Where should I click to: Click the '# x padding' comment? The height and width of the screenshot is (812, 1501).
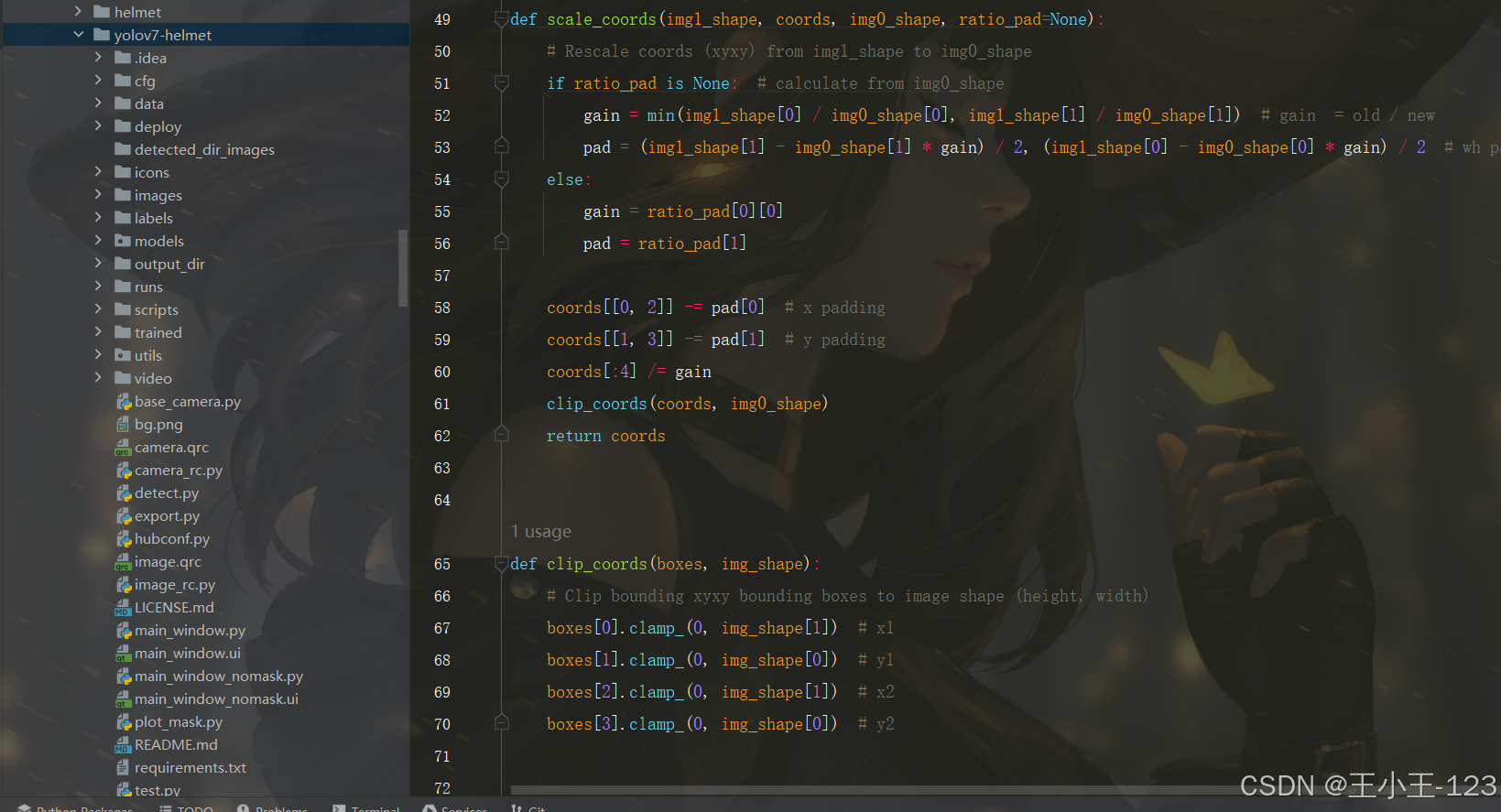coord(835,308)
